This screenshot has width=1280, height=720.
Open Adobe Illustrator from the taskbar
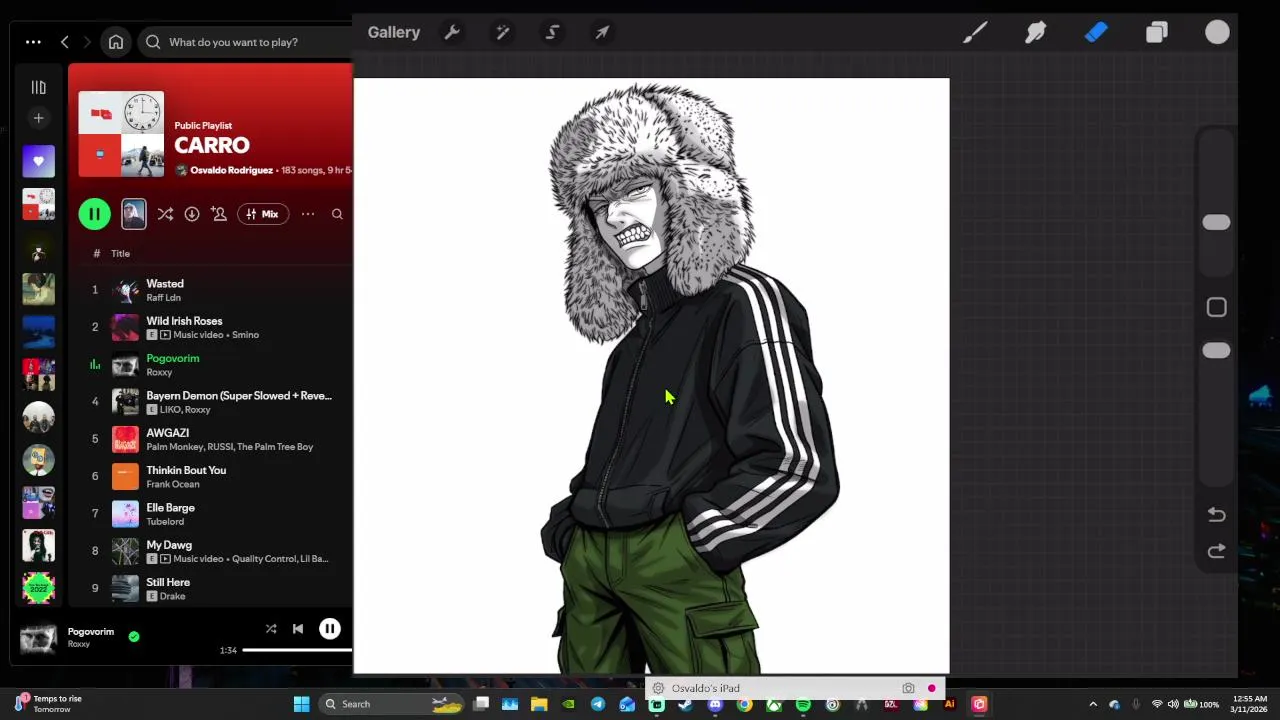click(949, 704)
